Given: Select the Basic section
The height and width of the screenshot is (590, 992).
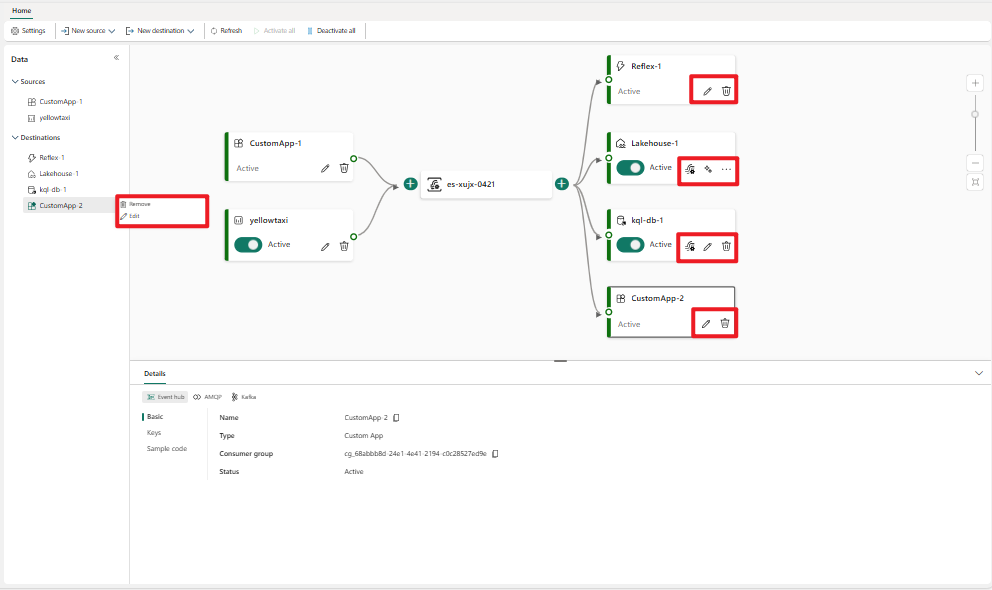Looking at the screenshot, I should 155,417.
